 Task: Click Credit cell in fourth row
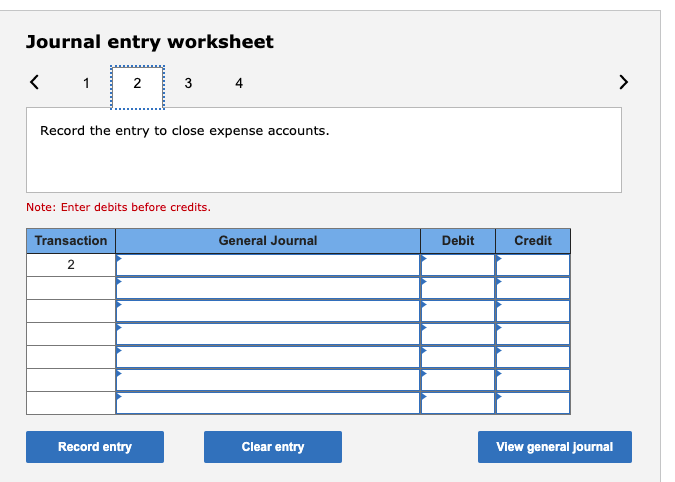pyautogui.click(x=533, y=334)
